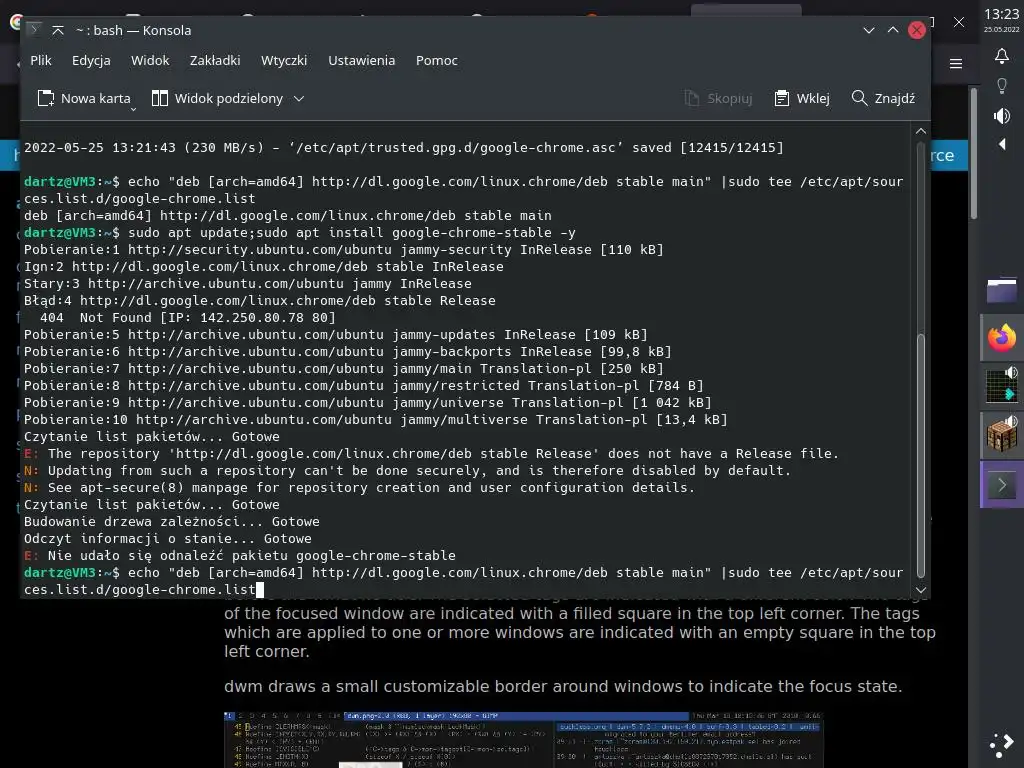Open the Ustawienia menu
Viewport: 1024px width, 768px height.
[x=361, y=60]
